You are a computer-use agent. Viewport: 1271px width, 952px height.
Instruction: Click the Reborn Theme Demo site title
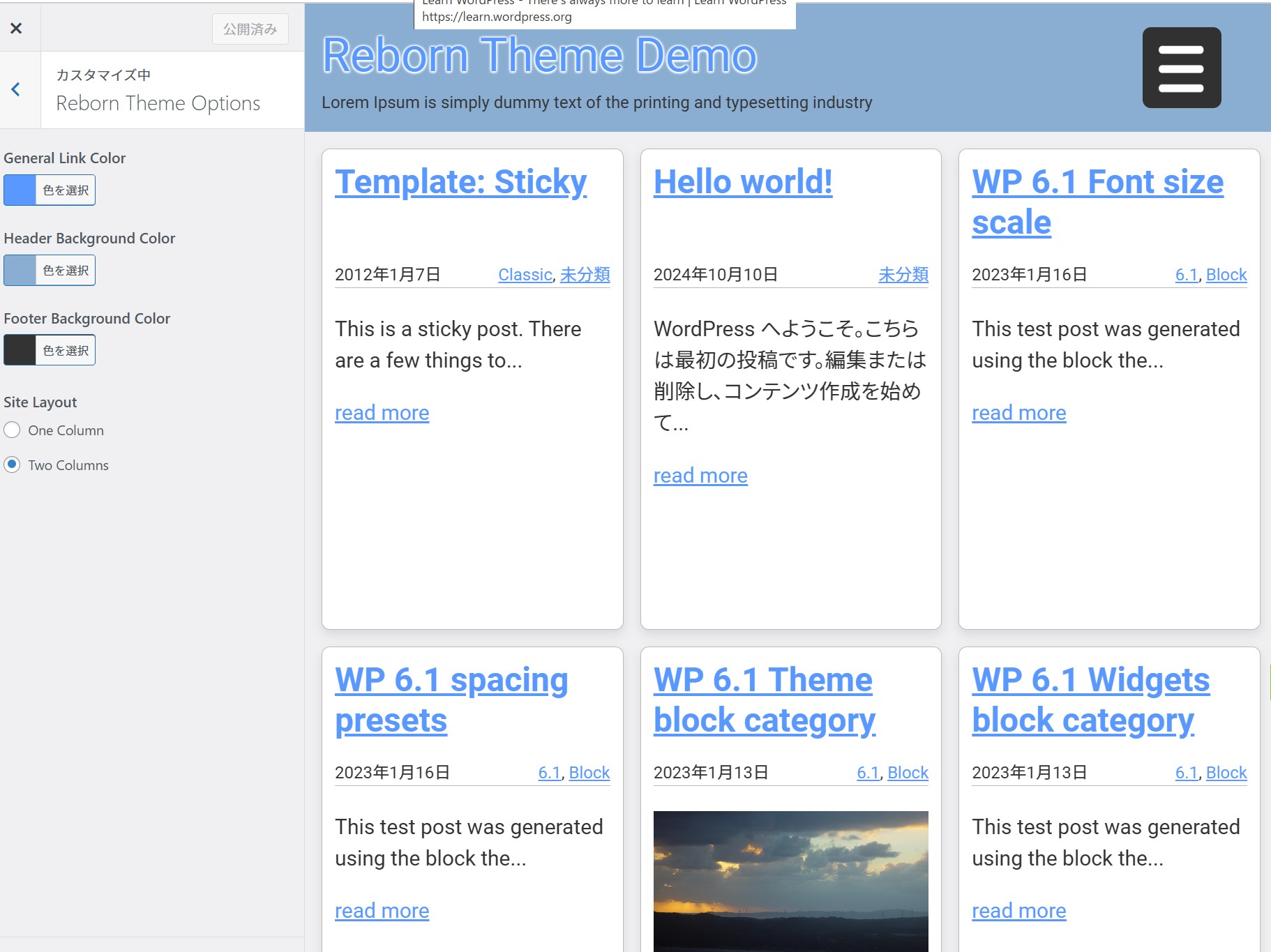coord(539,56)
